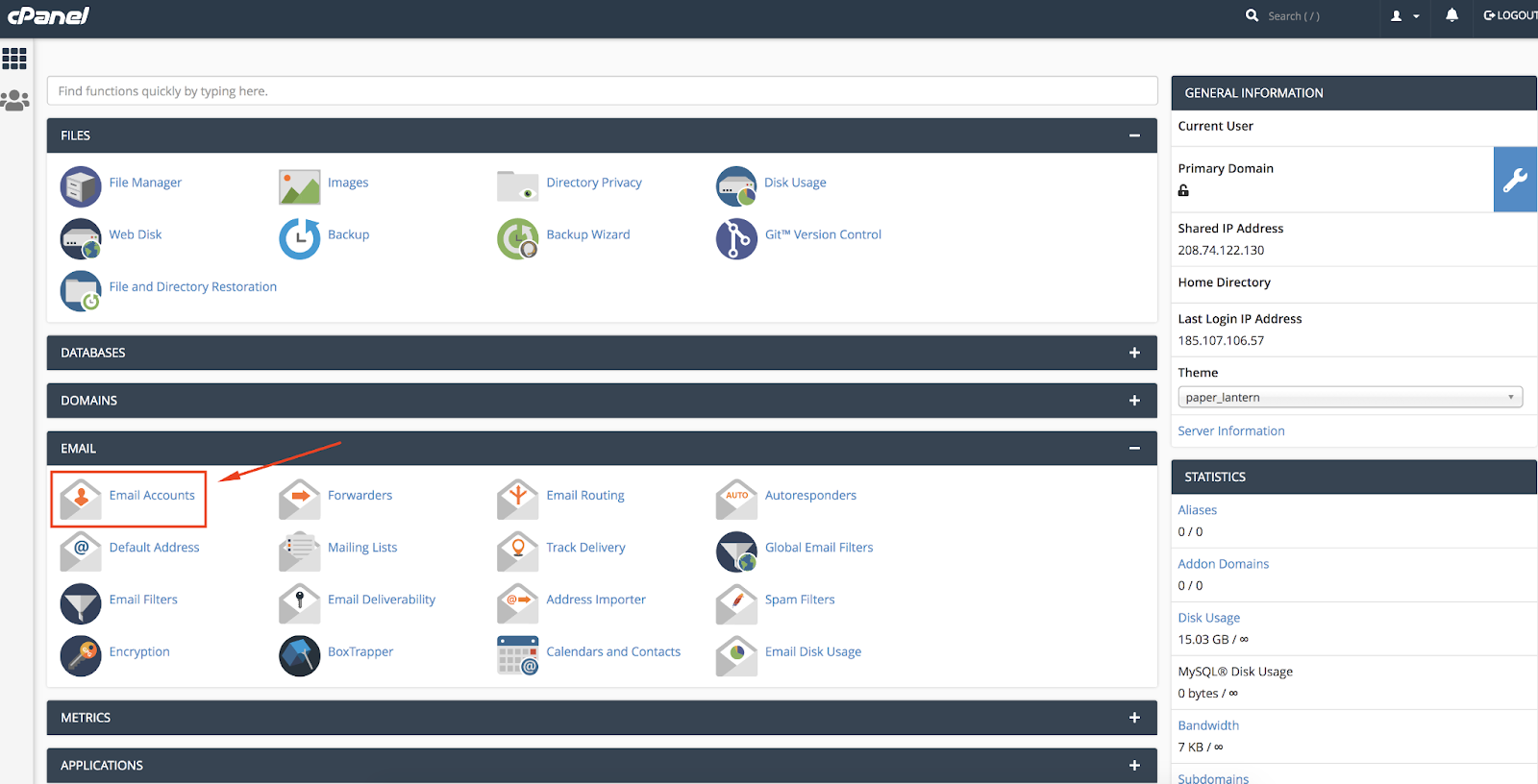
Task: Click the Disk Usage icon
Action: click(x=736, y=186)
